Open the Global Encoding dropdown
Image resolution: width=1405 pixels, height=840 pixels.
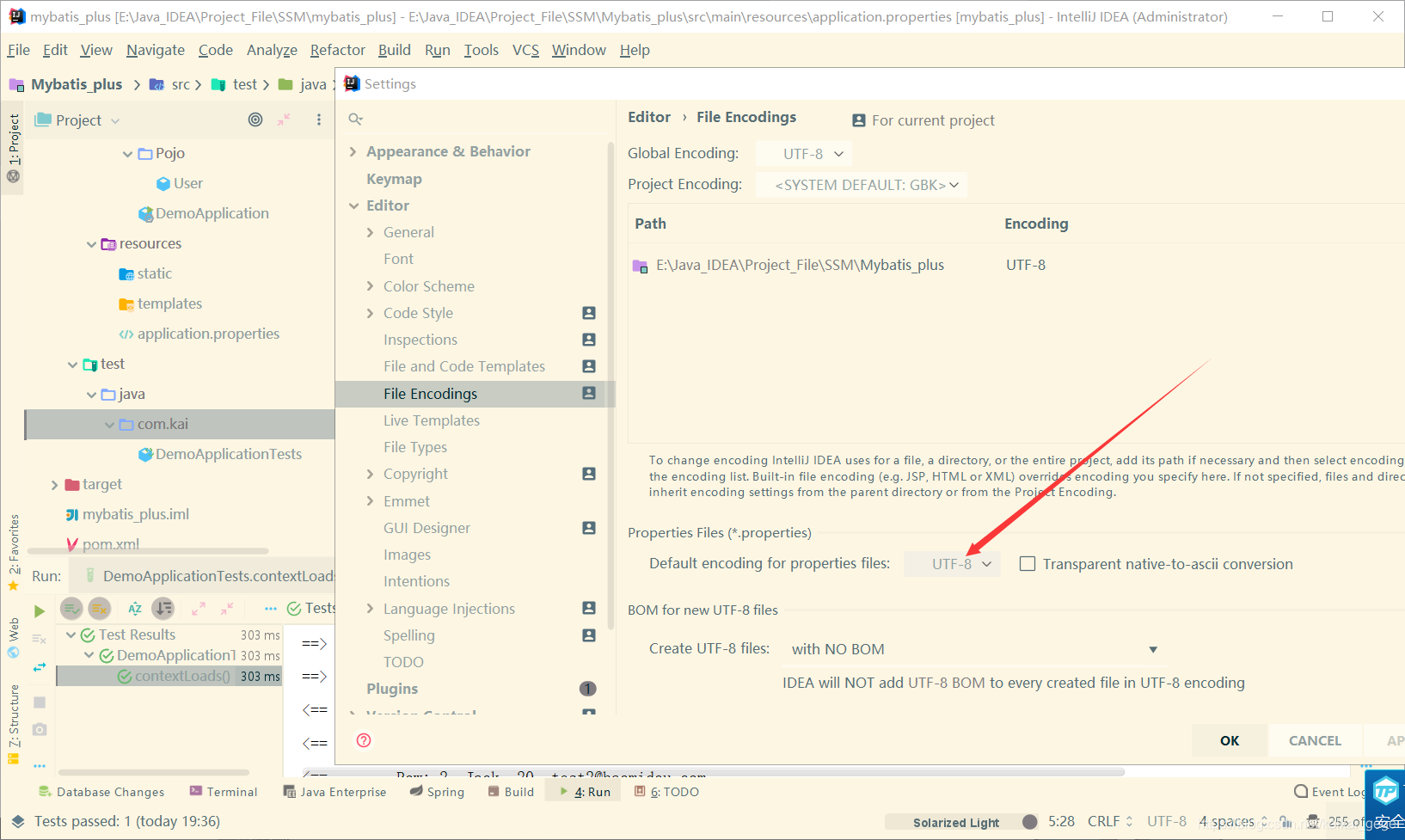tap(803, 154)
